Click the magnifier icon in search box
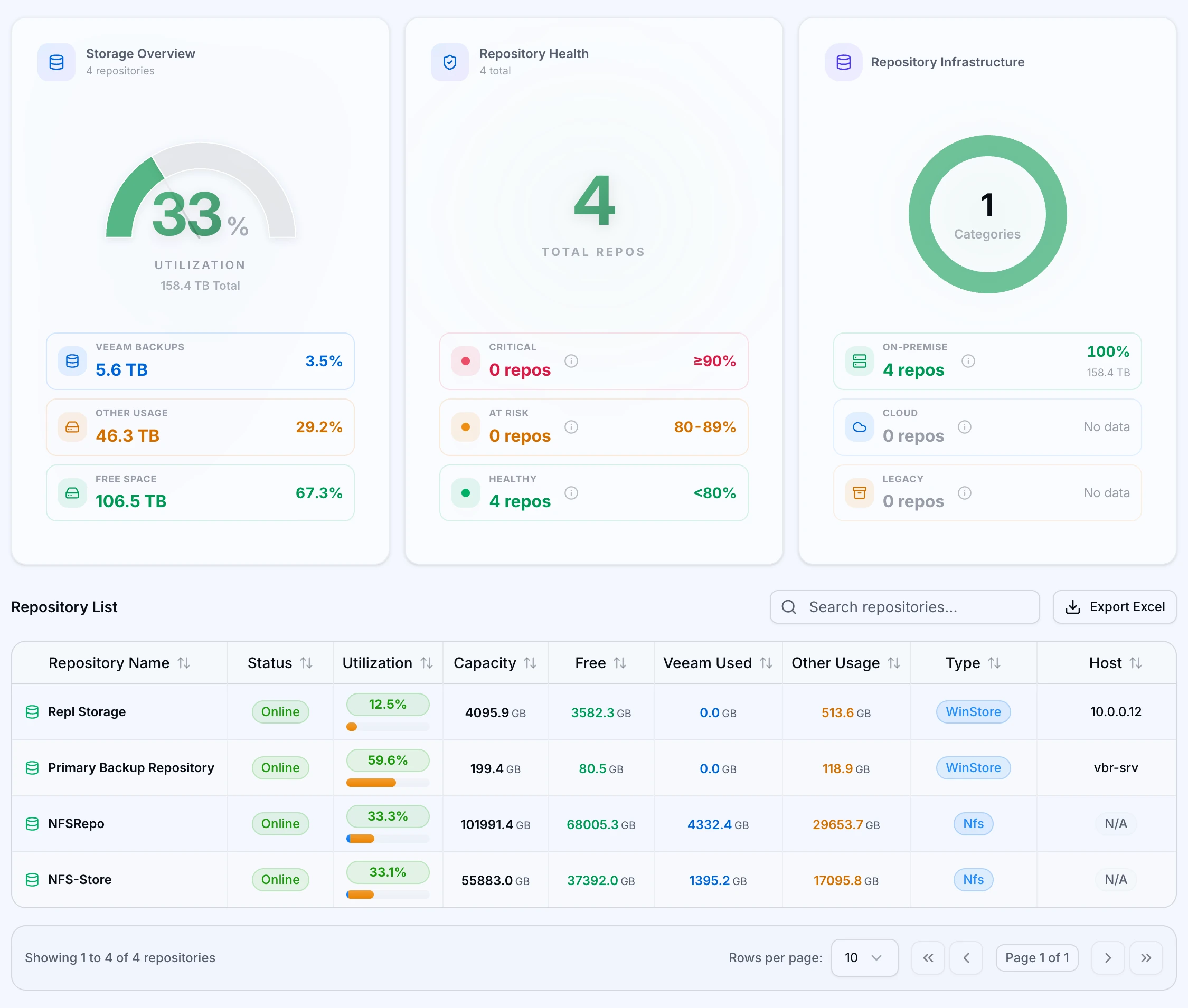 pyautogui.click(x=789, y=607)
